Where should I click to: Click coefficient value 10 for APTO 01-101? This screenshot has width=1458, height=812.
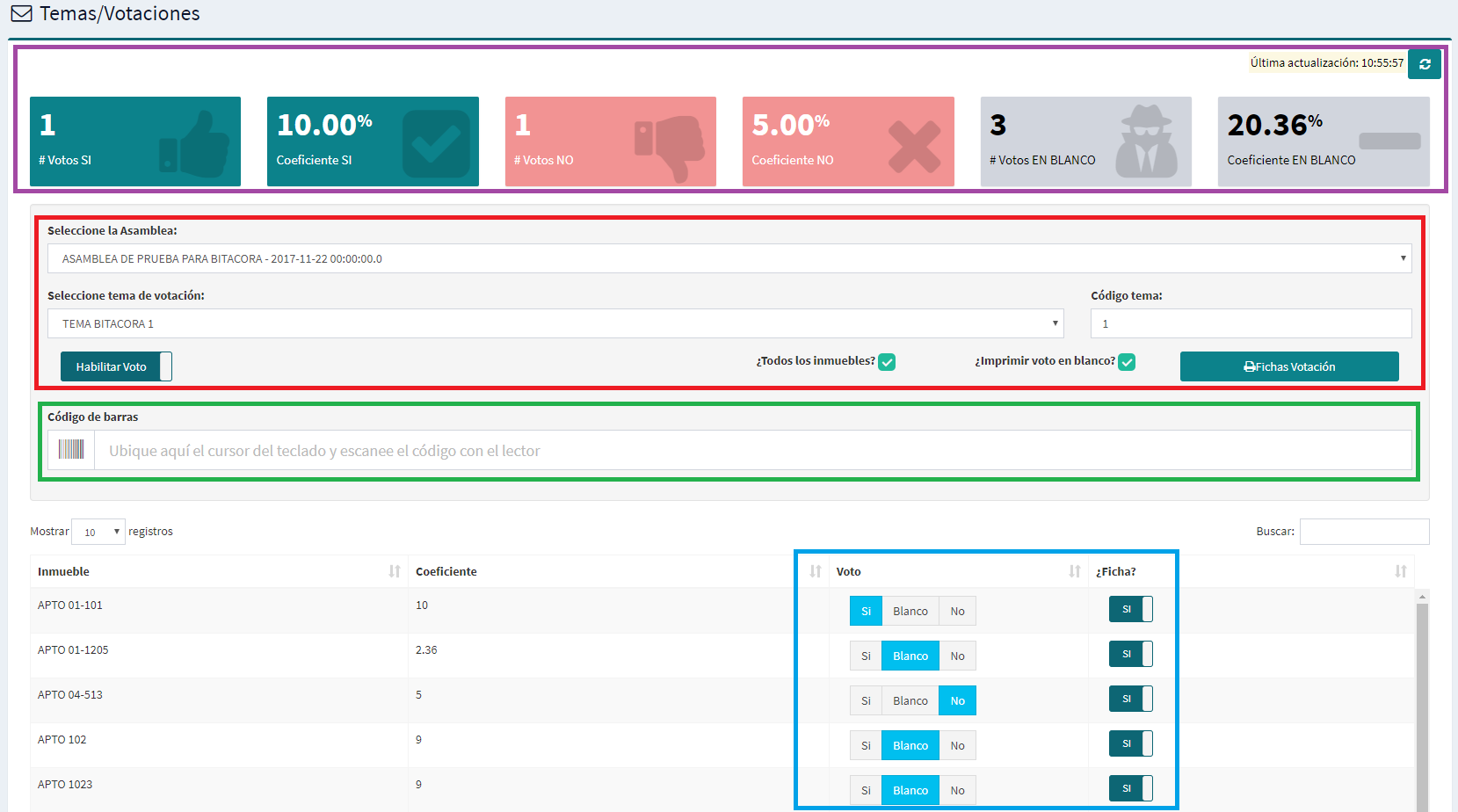point(422,605)
